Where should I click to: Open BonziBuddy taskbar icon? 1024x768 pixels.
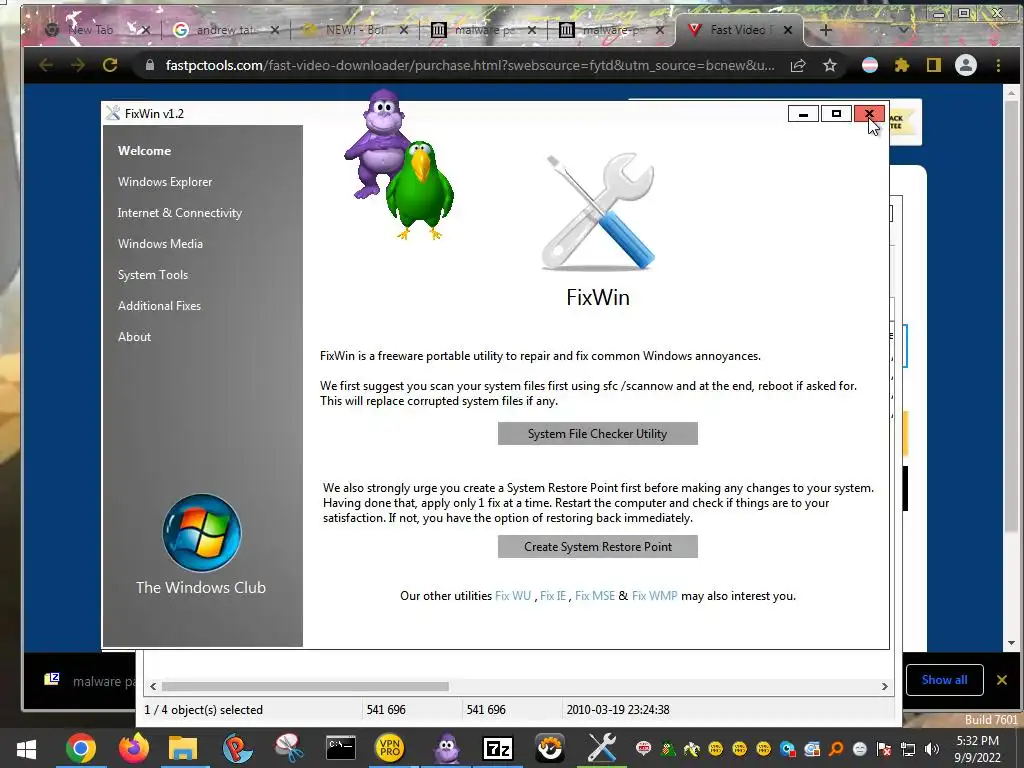(x=447, y=748)
